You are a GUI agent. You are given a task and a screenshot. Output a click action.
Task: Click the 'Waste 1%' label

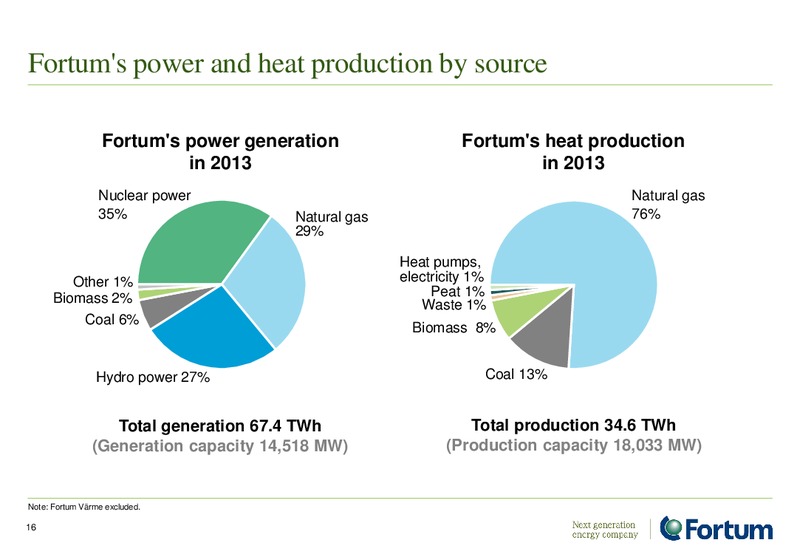pos(454,305)
